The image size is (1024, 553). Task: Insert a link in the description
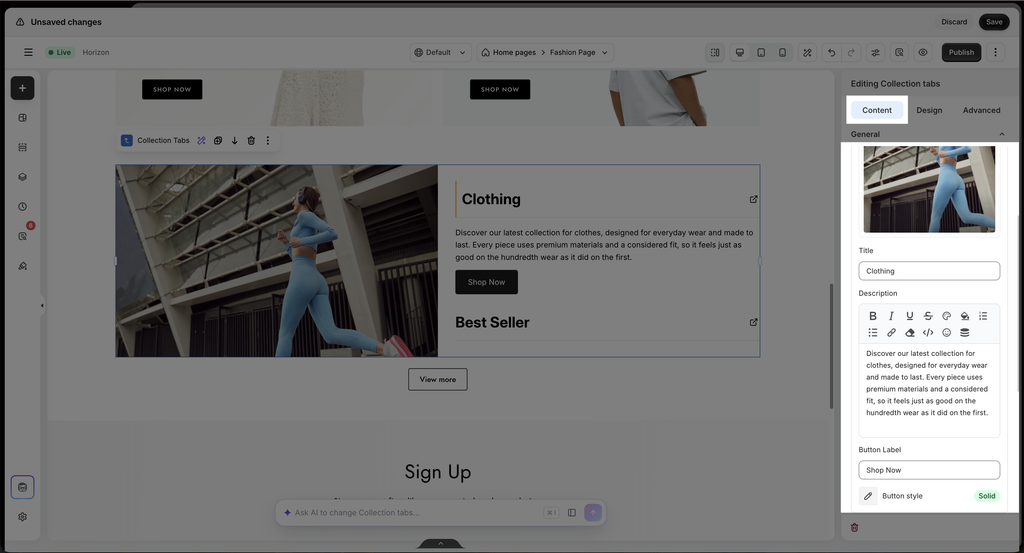click(x=891, y=333)
